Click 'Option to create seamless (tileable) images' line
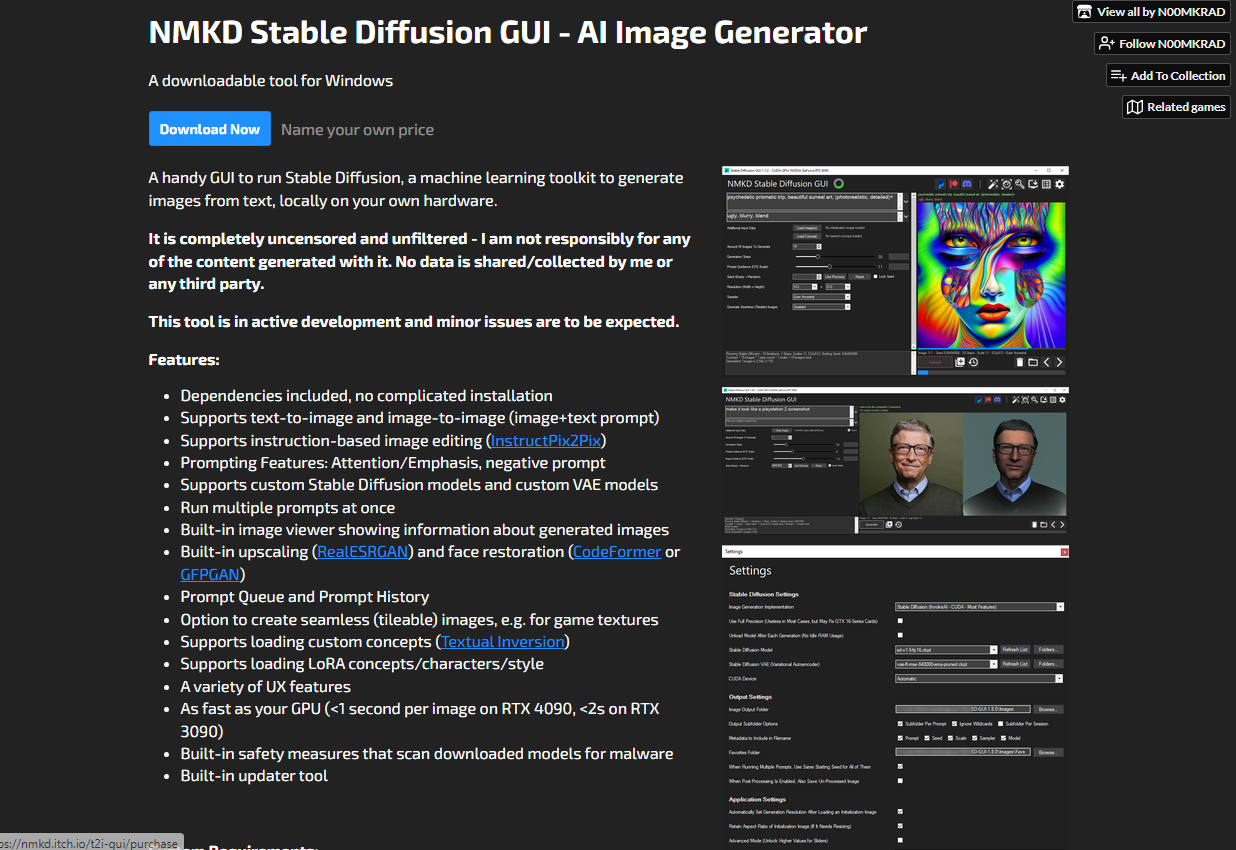 [x=419, y=619]
